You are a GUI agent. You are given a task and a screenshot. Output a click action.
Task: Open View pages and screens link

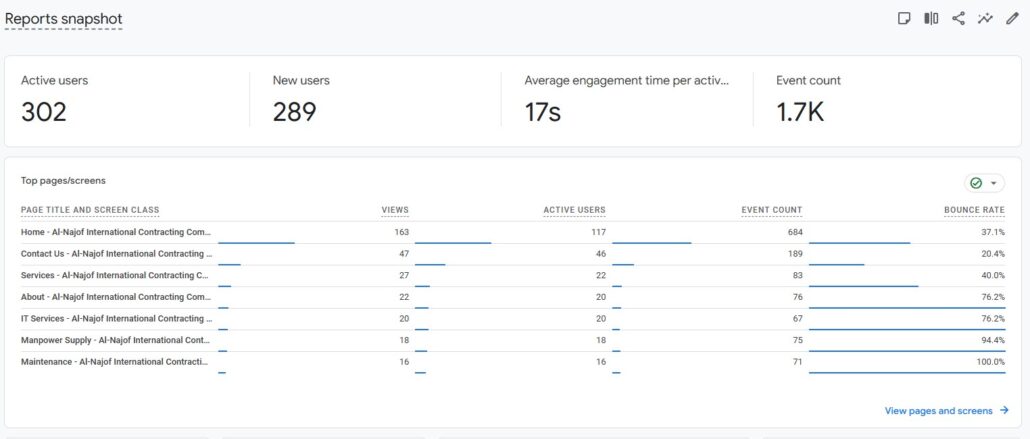tap(938, 411)
